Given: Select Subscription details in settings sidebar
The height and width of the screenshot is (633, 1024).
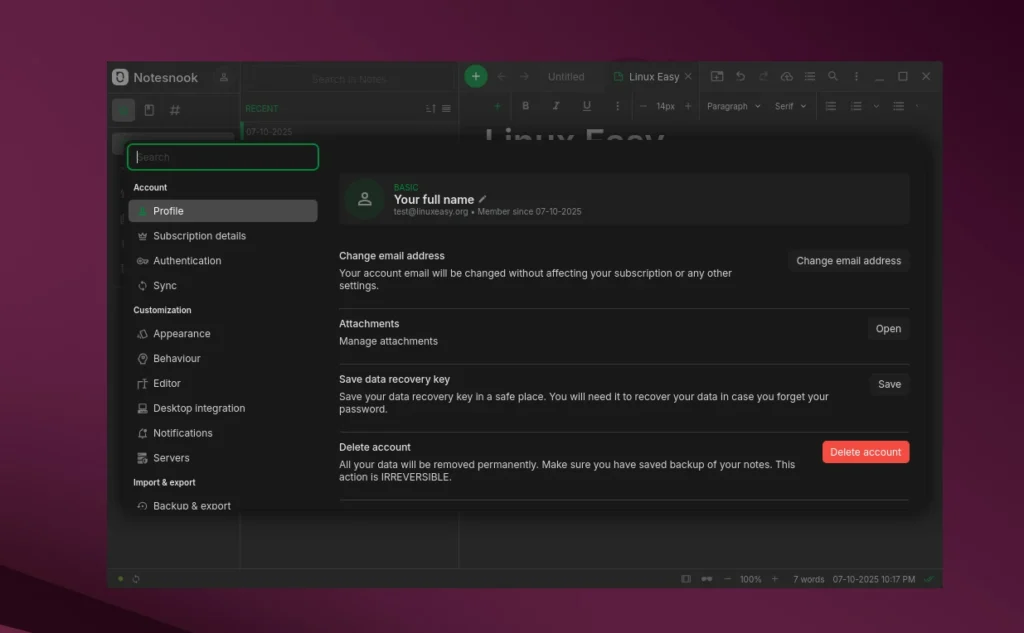Looking at the screenshot, I should click(199, 236).
